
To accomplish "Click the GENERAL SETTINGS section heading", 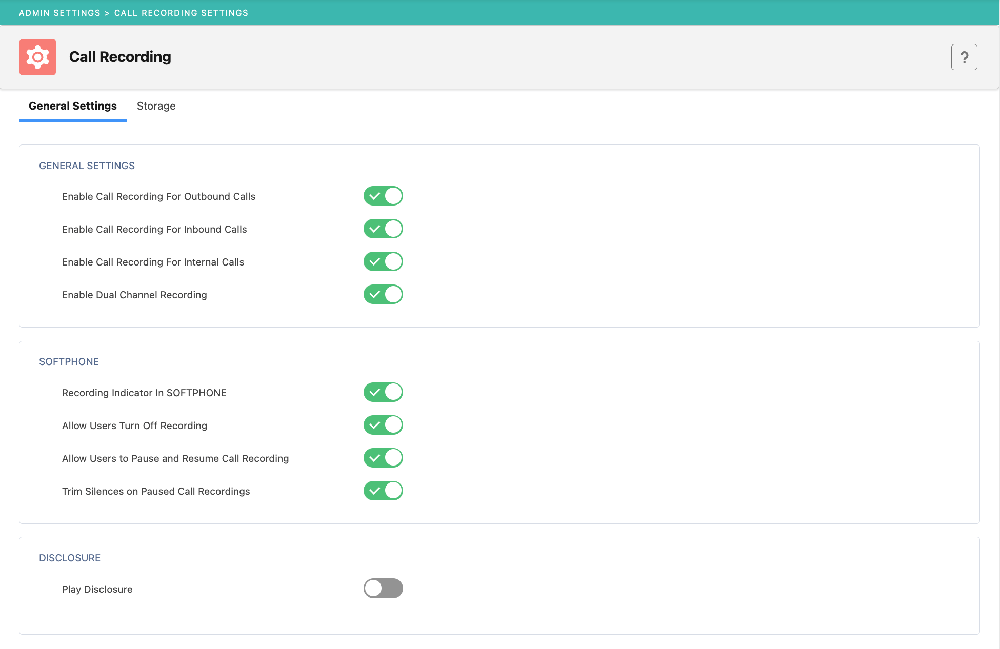I will tap(87, 166).
